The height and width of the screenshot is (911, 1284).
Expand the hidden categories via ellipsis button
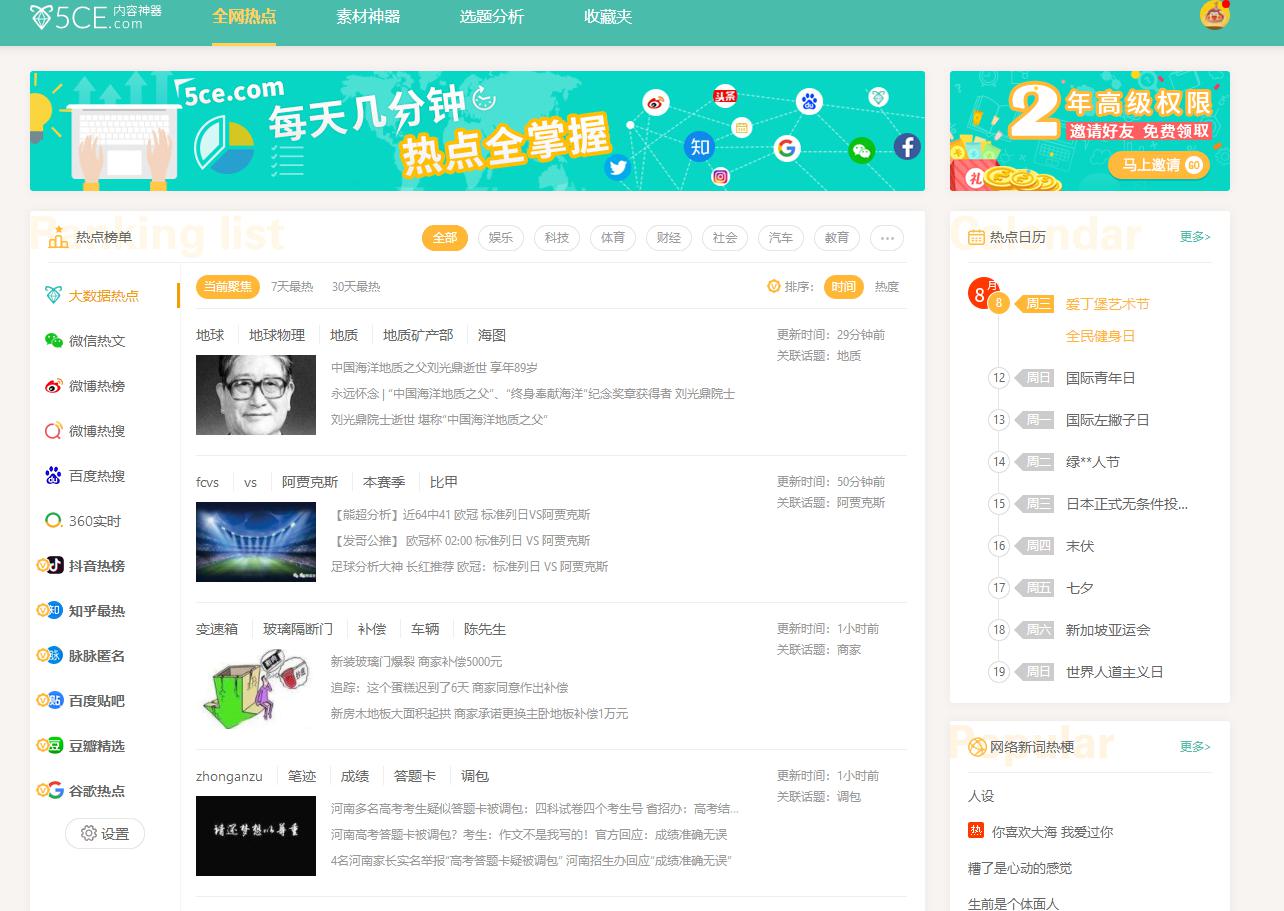[886, 238]
